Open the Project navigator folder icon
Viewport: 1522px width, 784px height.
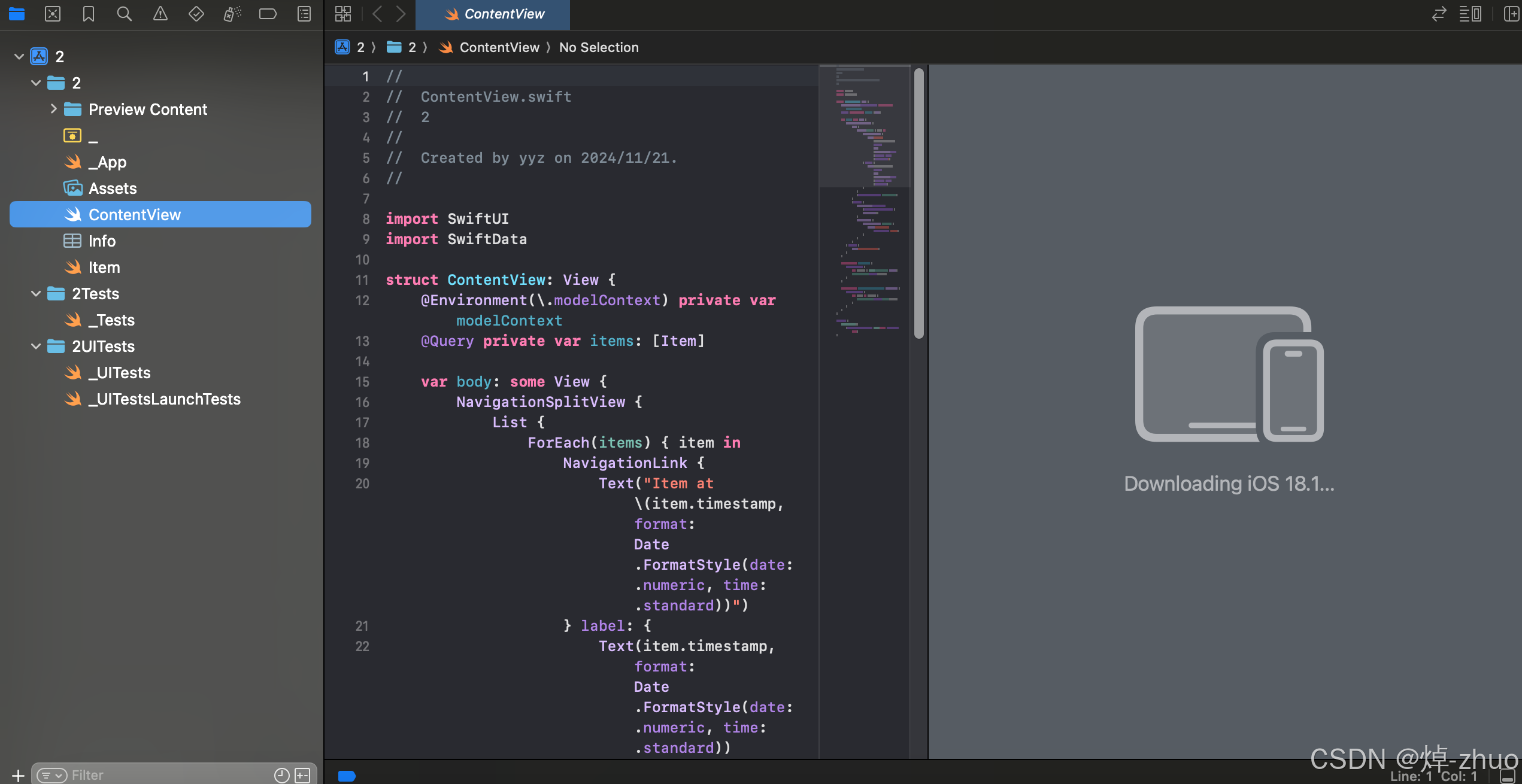click(17, 14)
